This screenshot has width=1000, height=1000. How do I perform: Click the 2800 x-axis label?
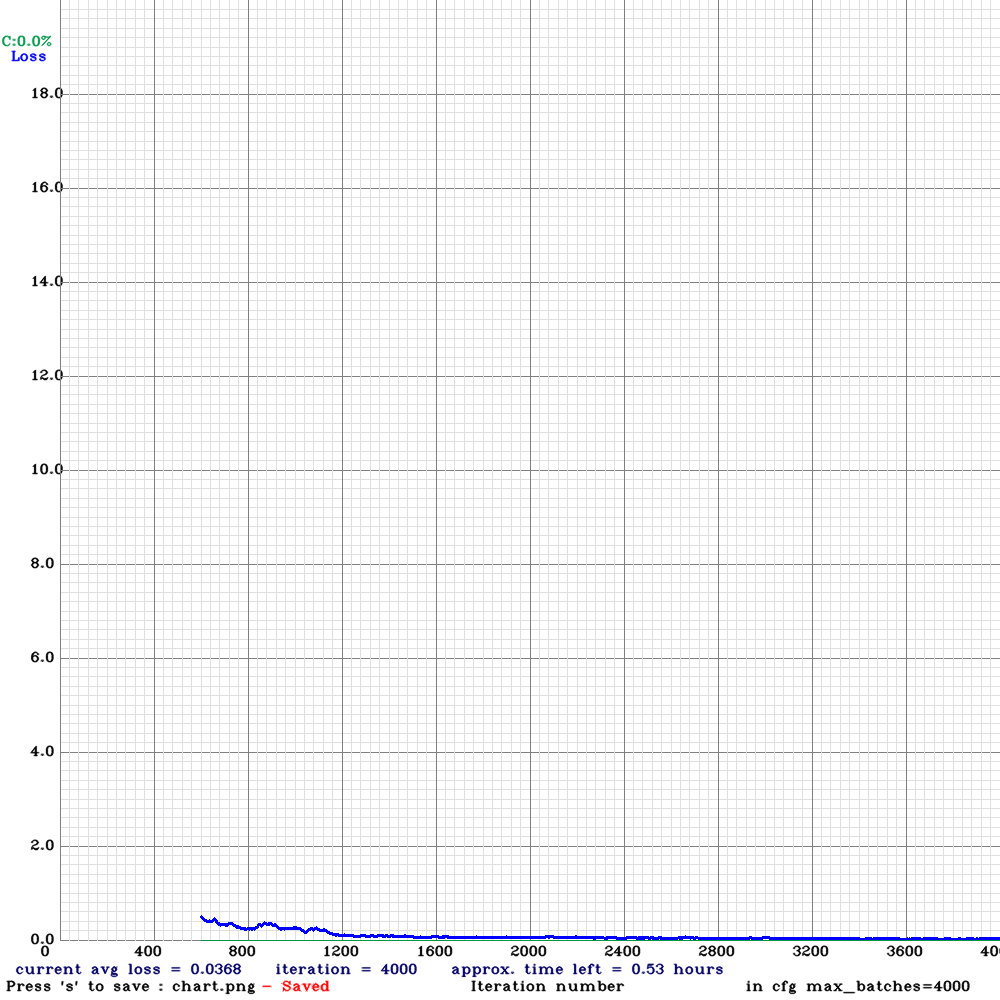pyautogui.click(x=717, y=951)
